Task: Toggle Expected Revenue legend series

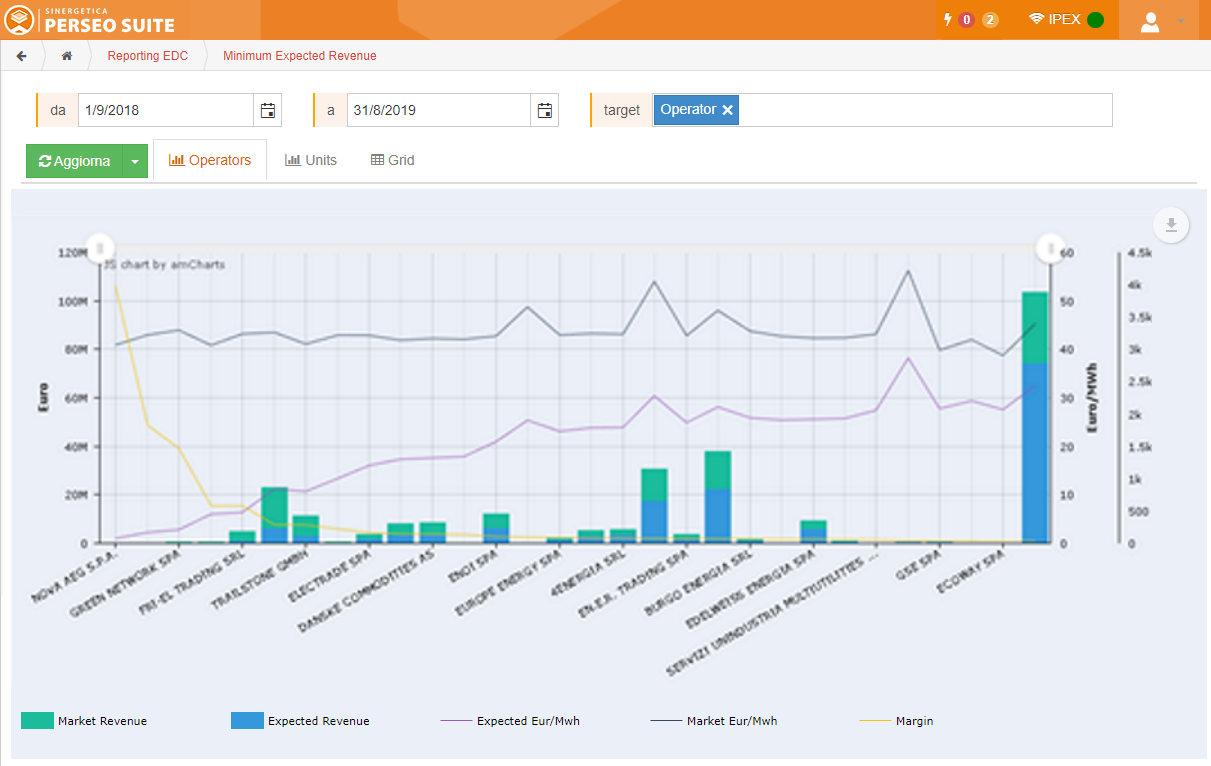Action: tap(300, 720)
